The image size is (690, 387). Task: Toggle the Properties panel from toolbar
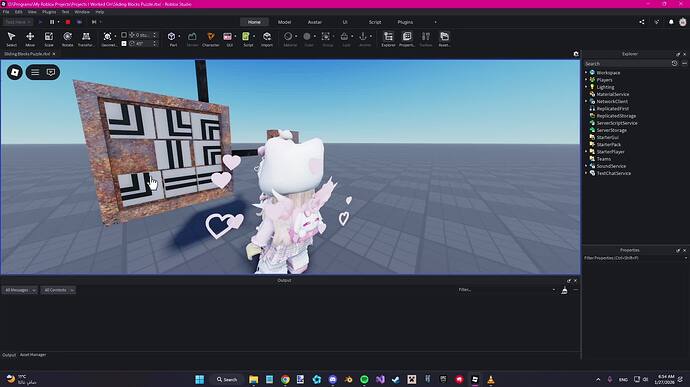coord(407,39)
